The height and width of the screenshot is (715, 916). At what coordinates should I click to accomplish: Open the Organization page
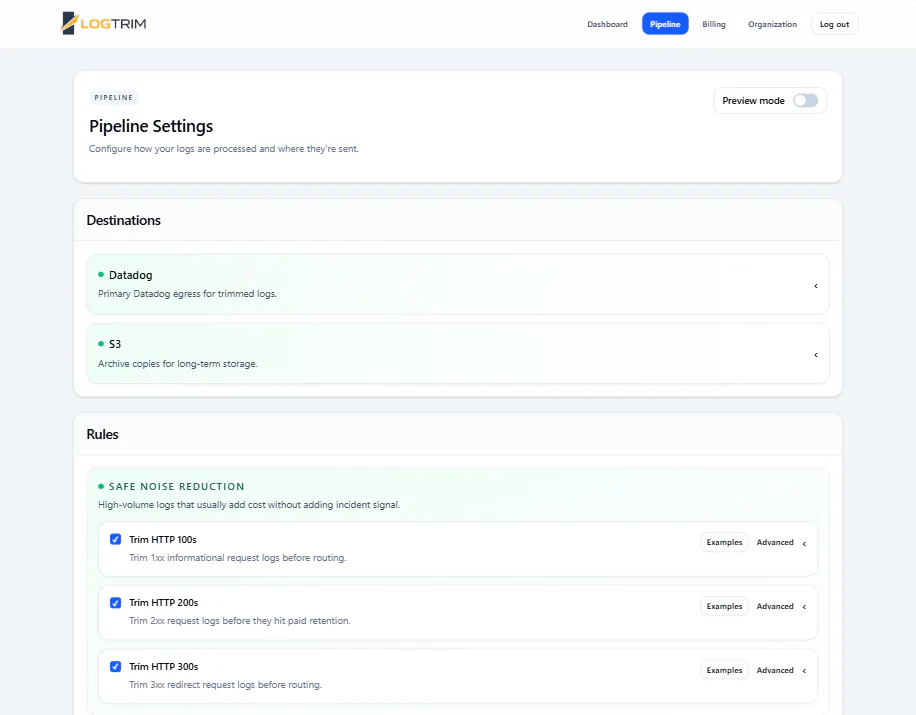pos(772,24)
